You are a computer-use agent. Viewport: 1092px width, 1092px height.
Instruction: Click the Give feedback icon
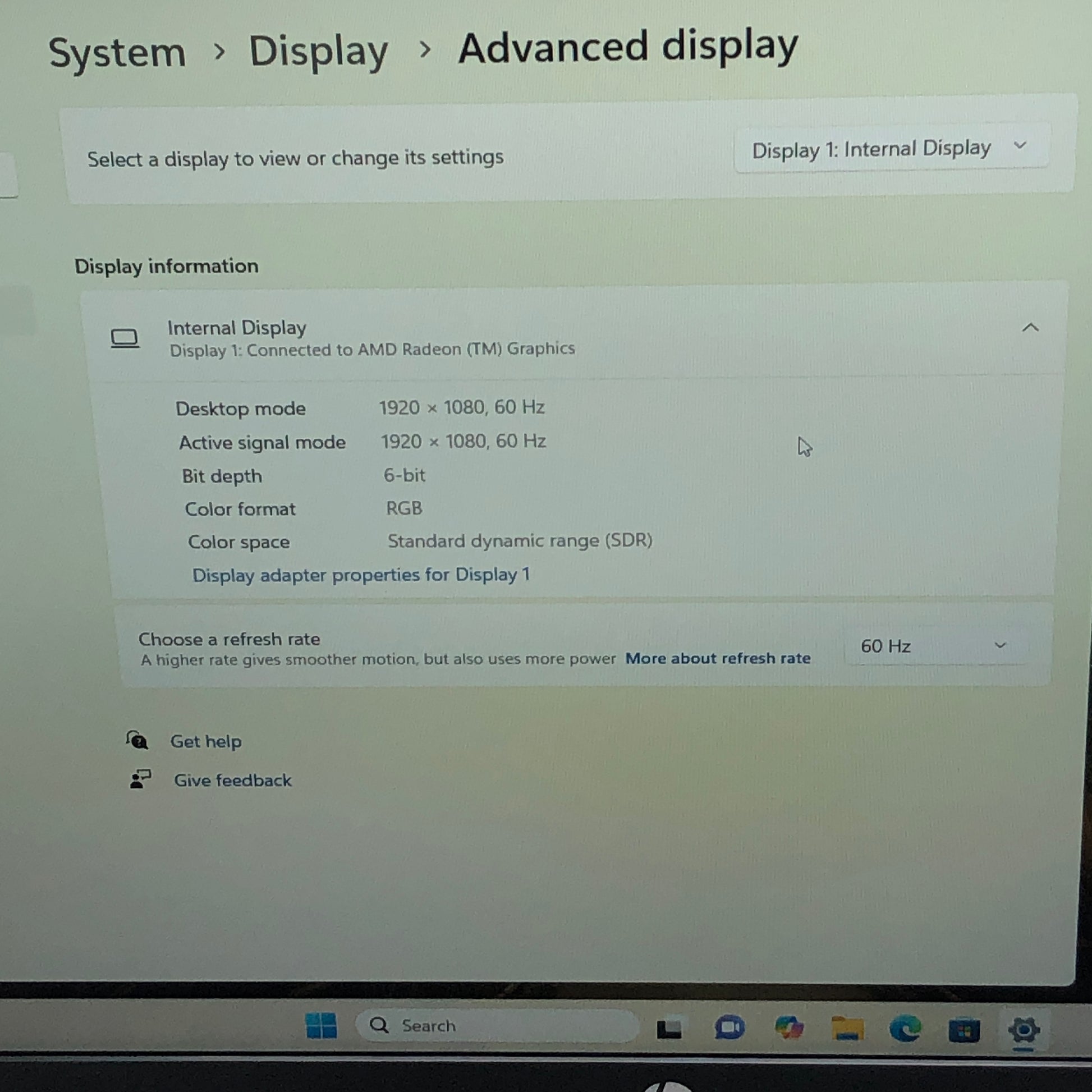(140, 779)
